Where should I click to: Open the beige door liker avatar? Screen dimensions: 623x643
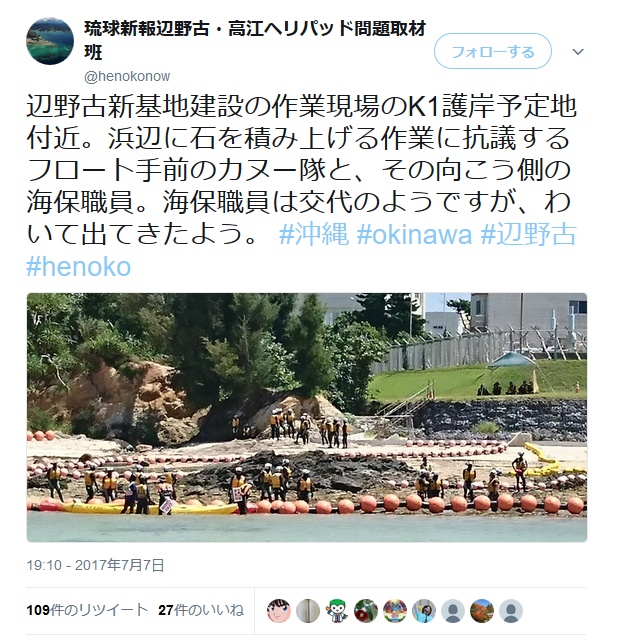point(308,611)
